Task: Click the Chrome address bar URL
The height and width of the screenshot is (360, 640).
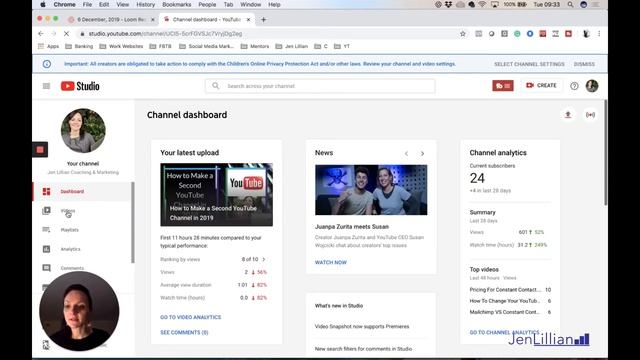Action: [x=165, y=34]
